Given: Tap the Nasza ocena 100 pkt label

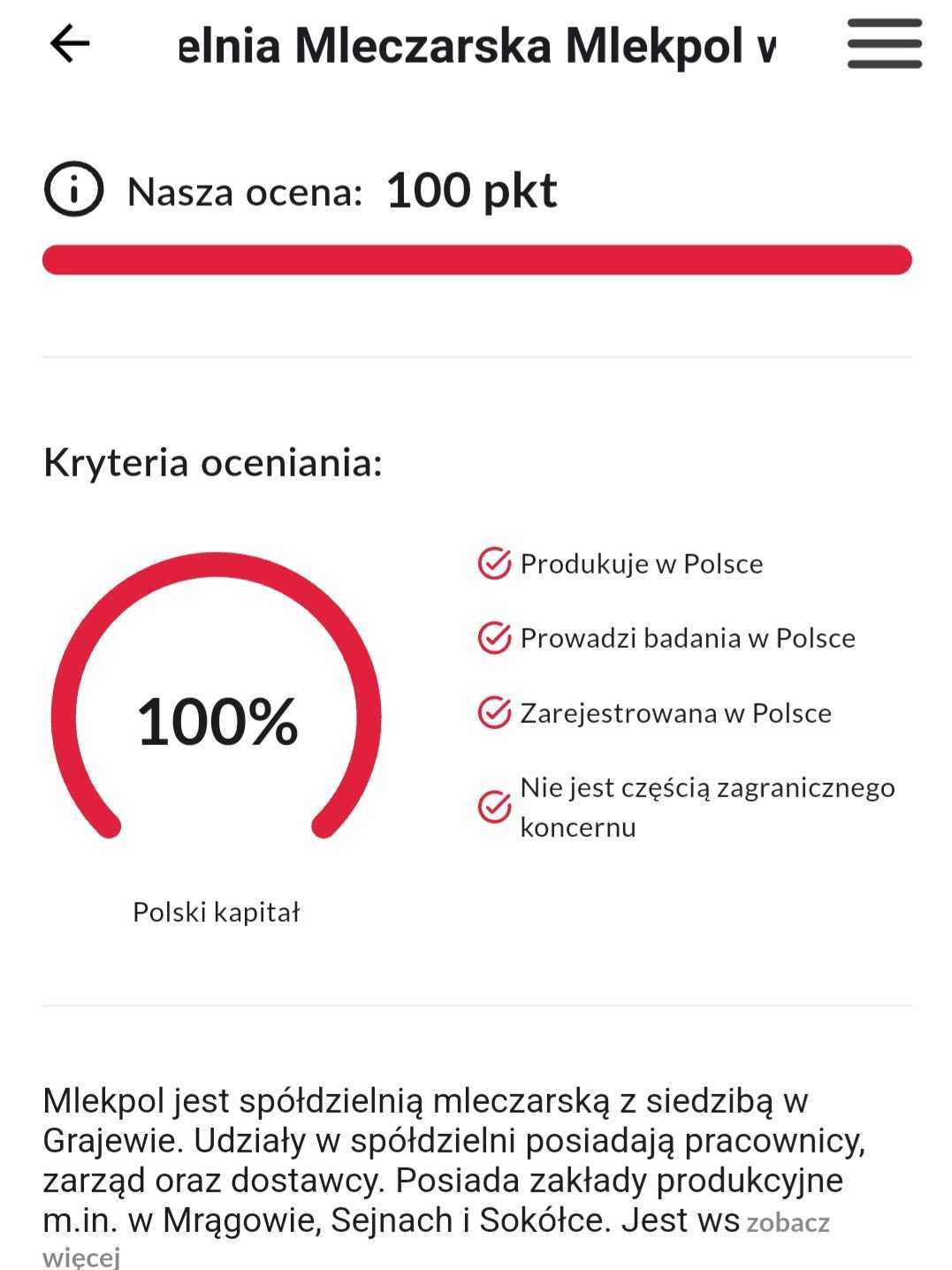Looking at the screenshot, I should 343,190.
